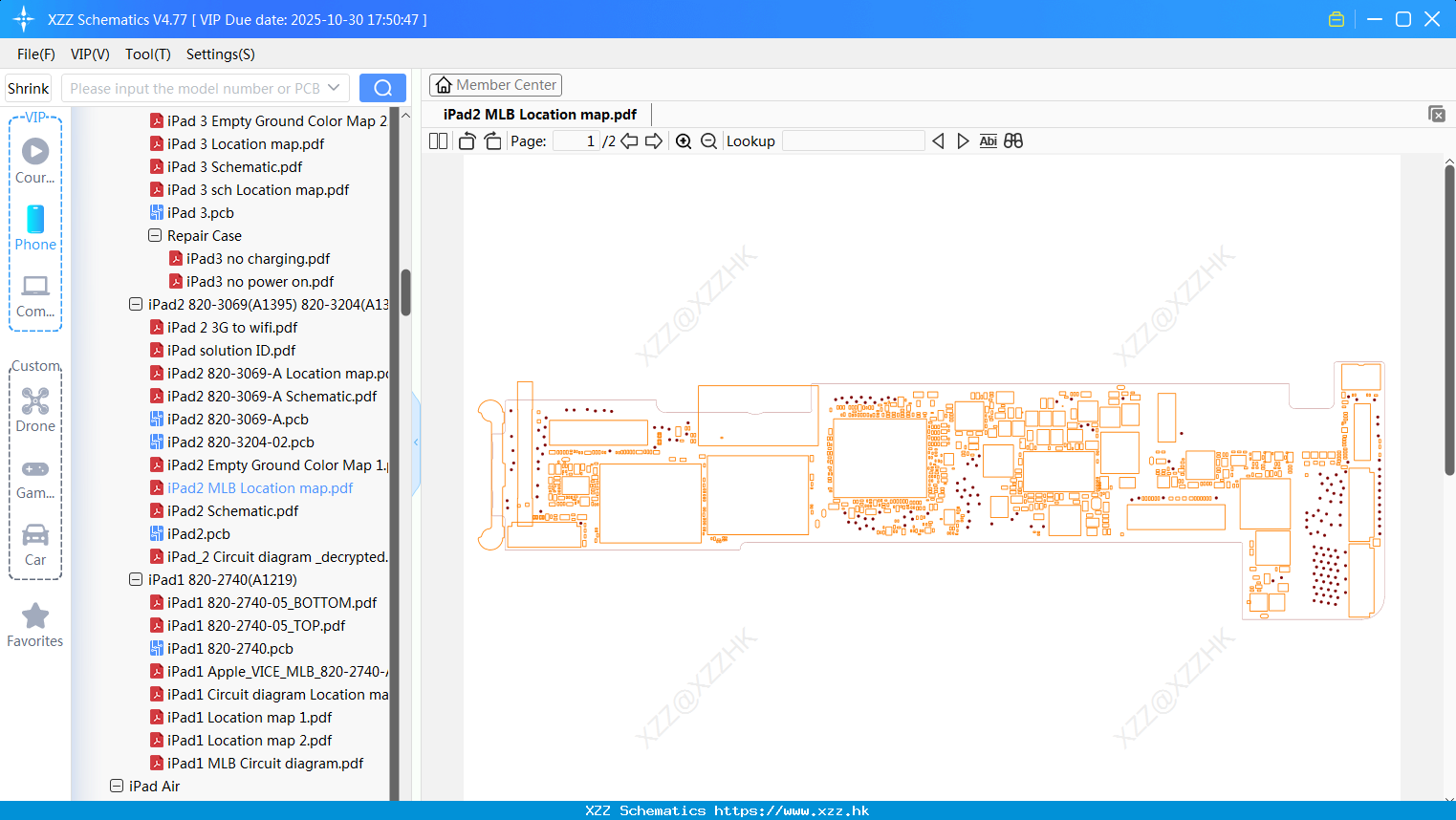Collapse the iPad2 820-3069(A1395) folder
The image size is (1456, 820).
point(136,304)
